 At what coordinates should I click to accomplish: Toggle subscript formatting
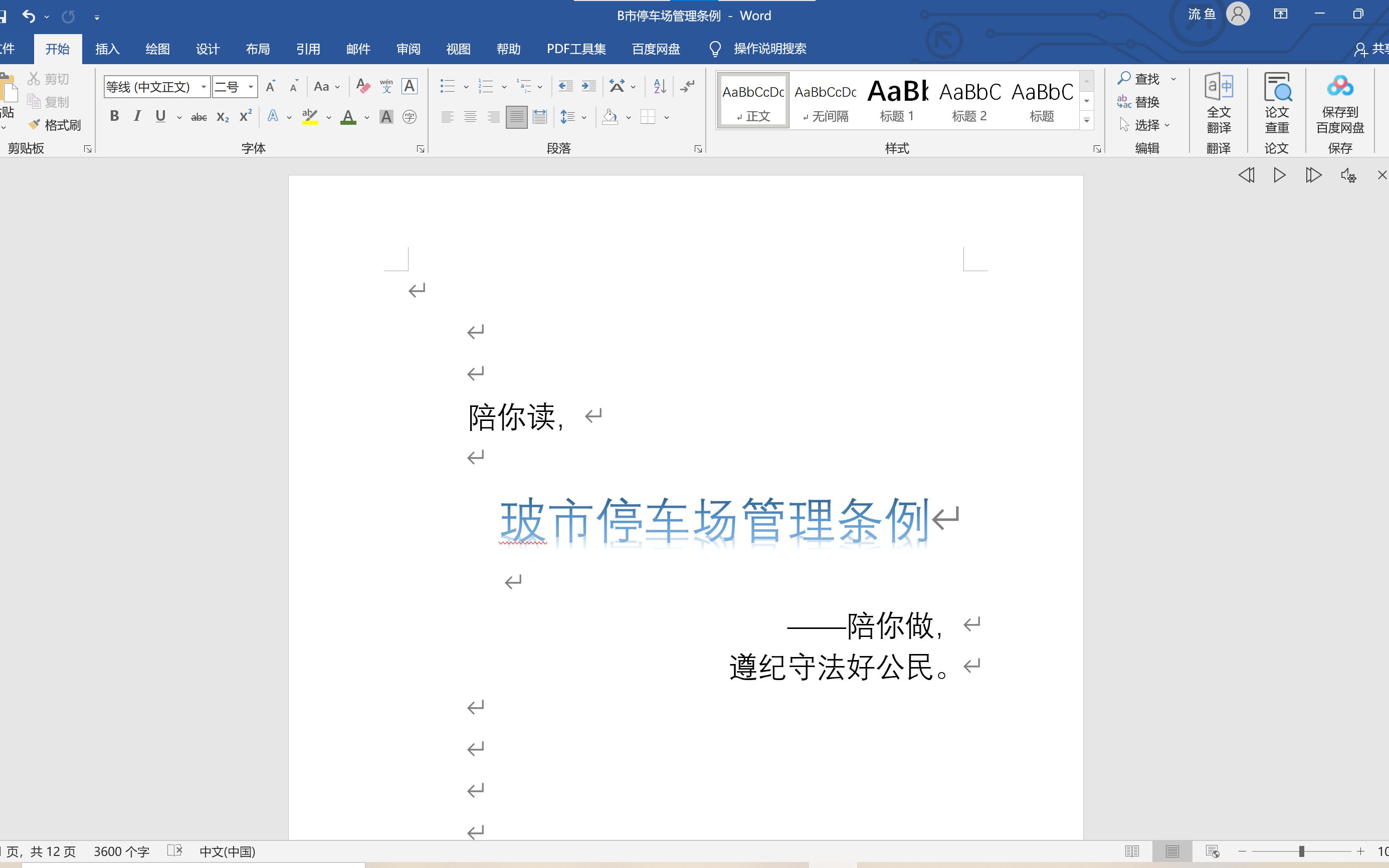coord(223,117)
